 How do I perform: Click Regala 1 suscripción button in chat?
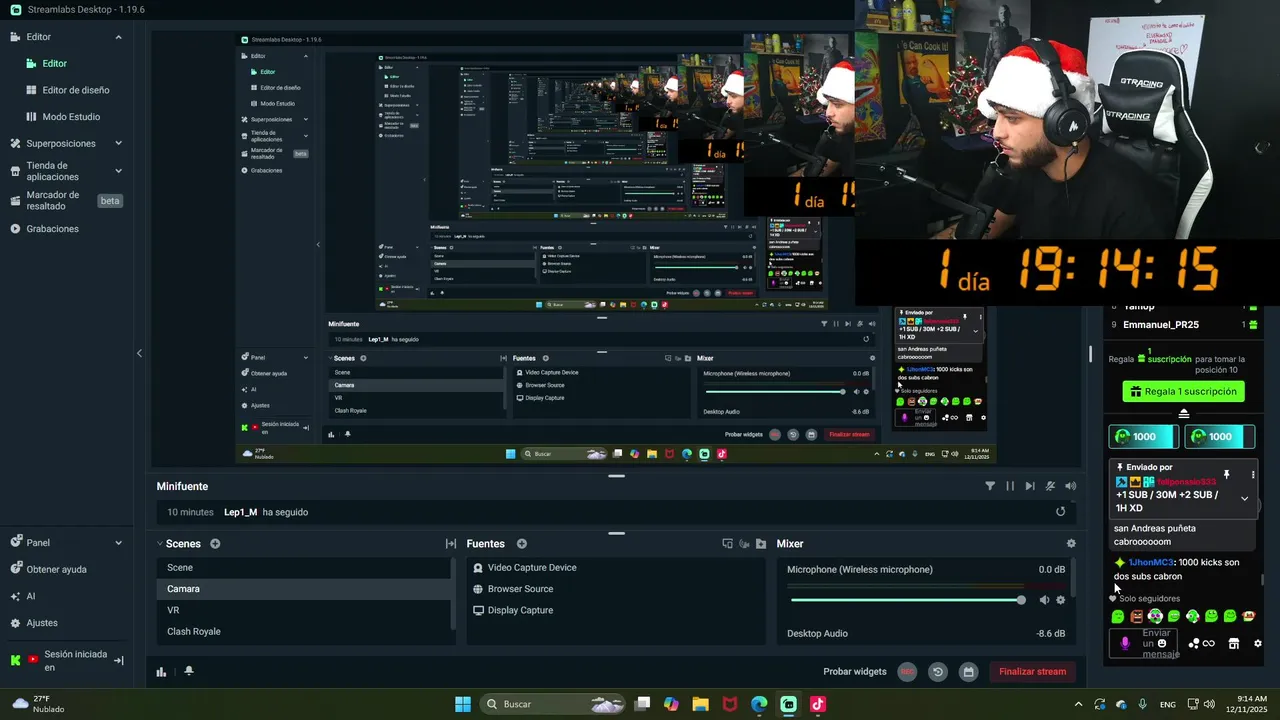1183,392
